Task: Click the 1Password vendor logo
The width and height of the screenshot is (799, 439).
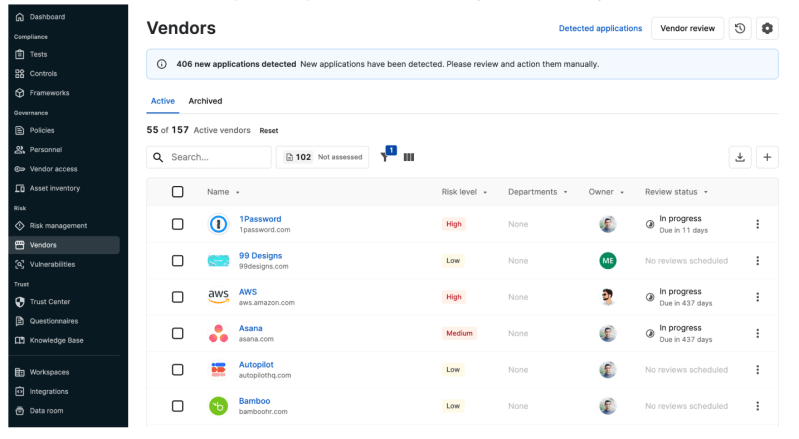Action: tap(219, 224)
